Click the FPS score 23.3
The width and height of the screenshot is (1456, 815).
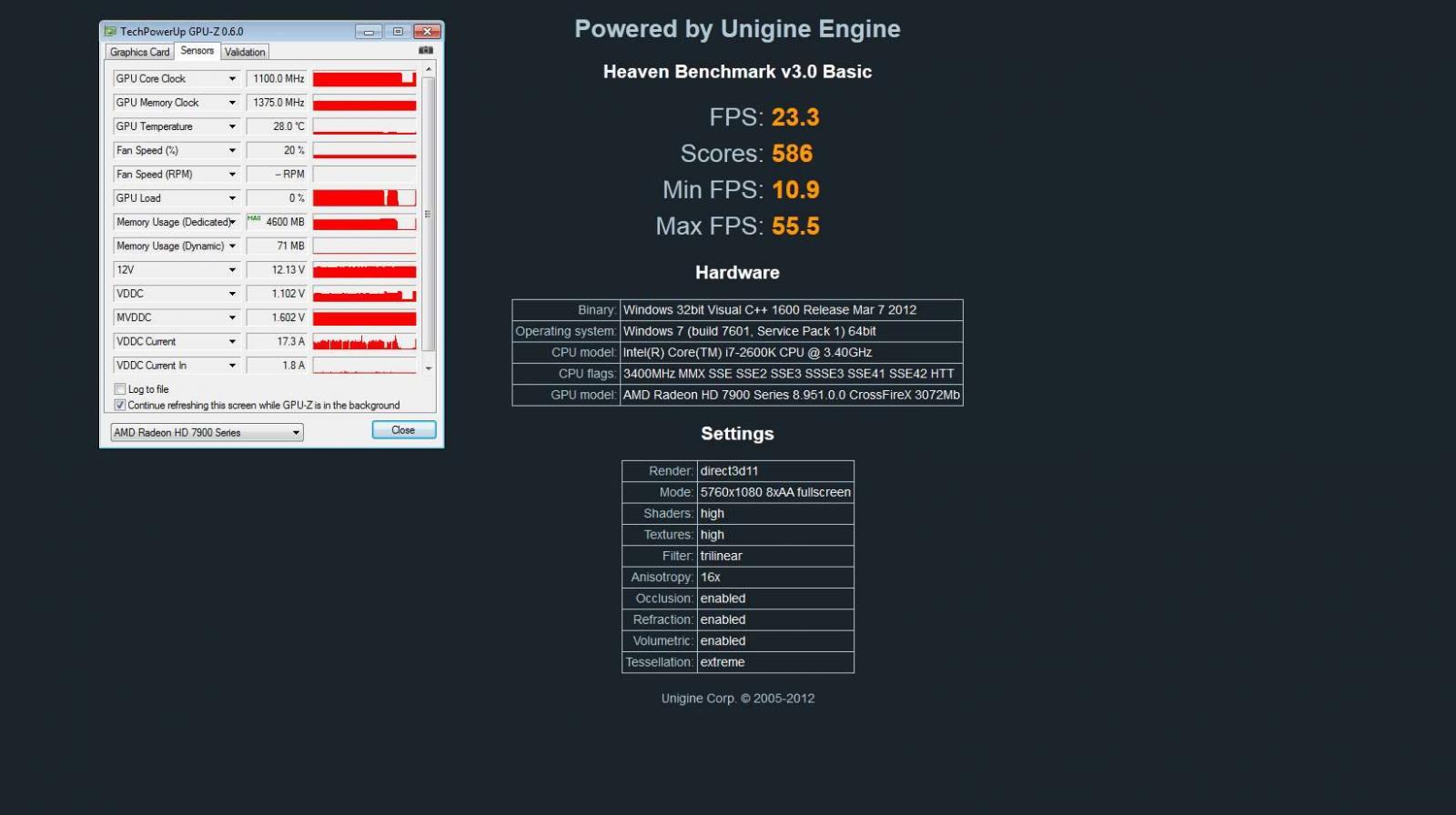(795, 117)
